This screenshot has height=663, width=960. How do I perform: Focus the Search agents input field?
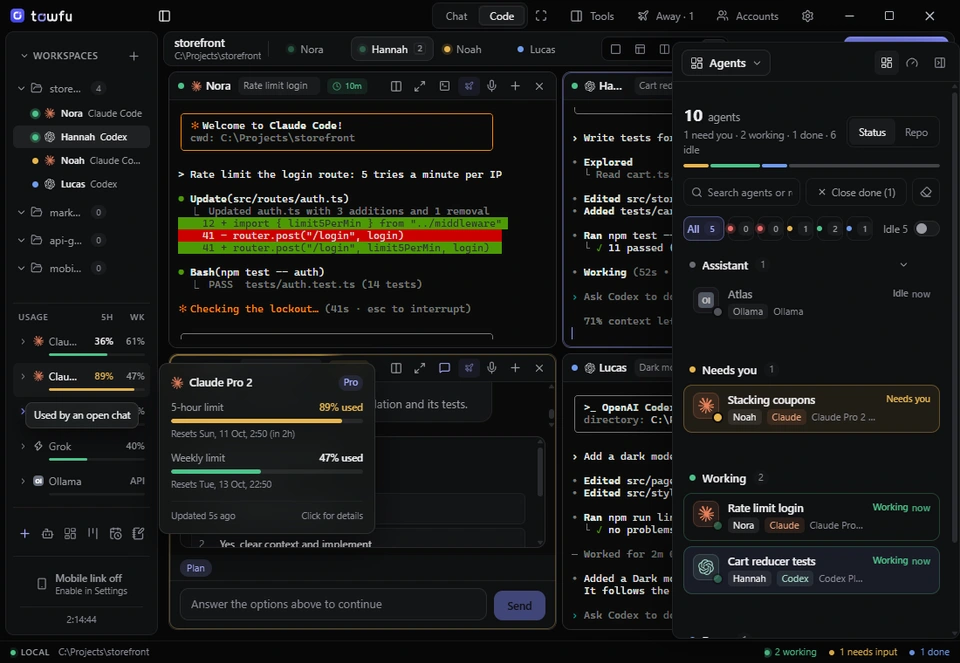(743, 192)
